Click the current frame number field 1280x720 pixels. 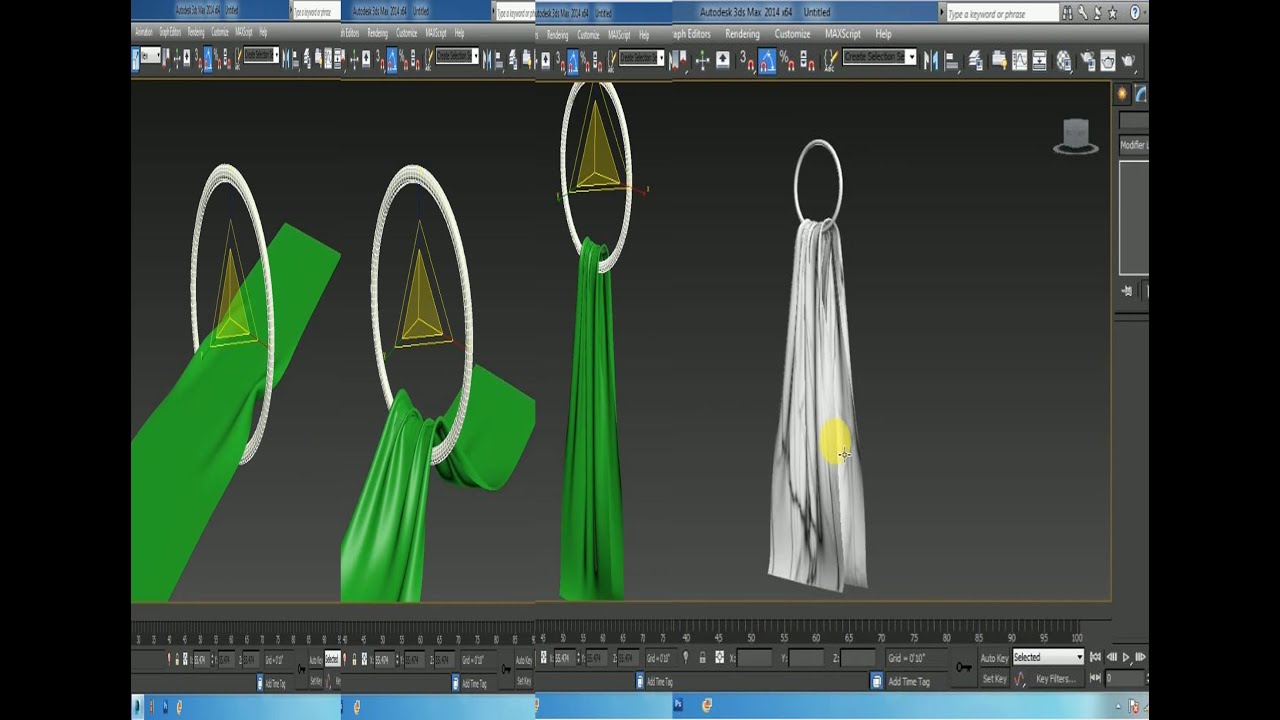click(1124, 679)
